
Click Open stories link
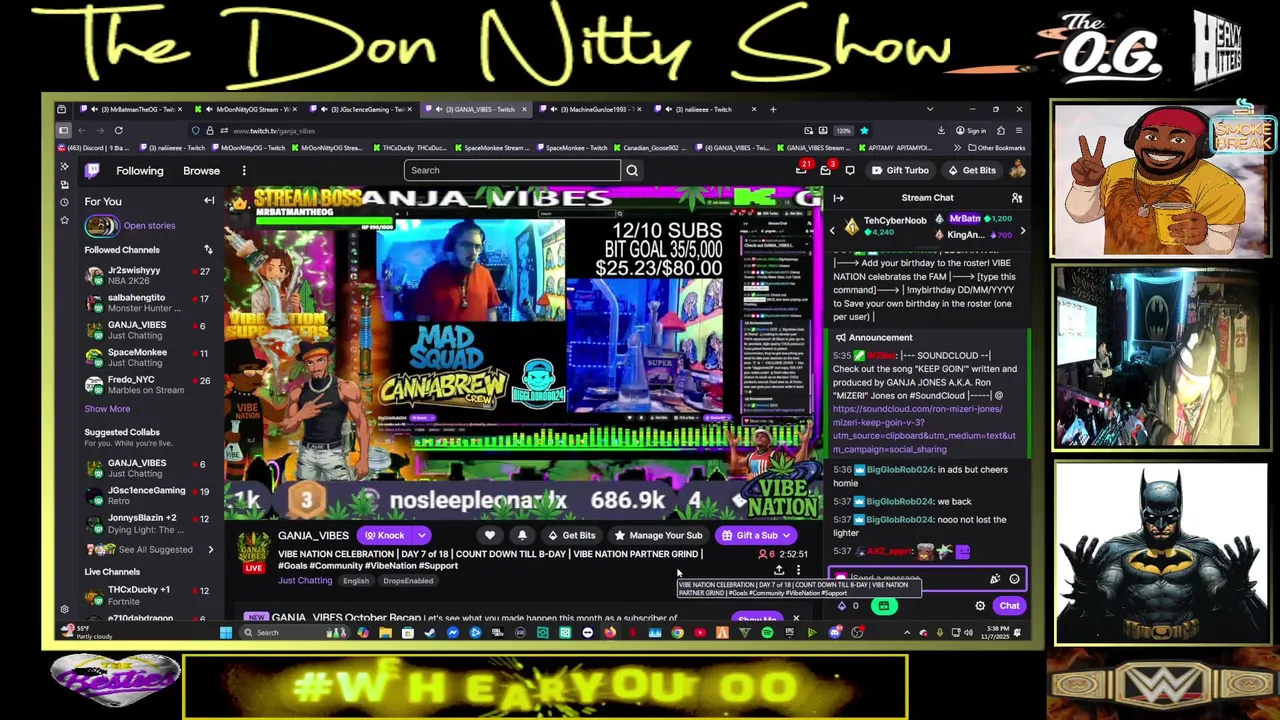(149, 226)
